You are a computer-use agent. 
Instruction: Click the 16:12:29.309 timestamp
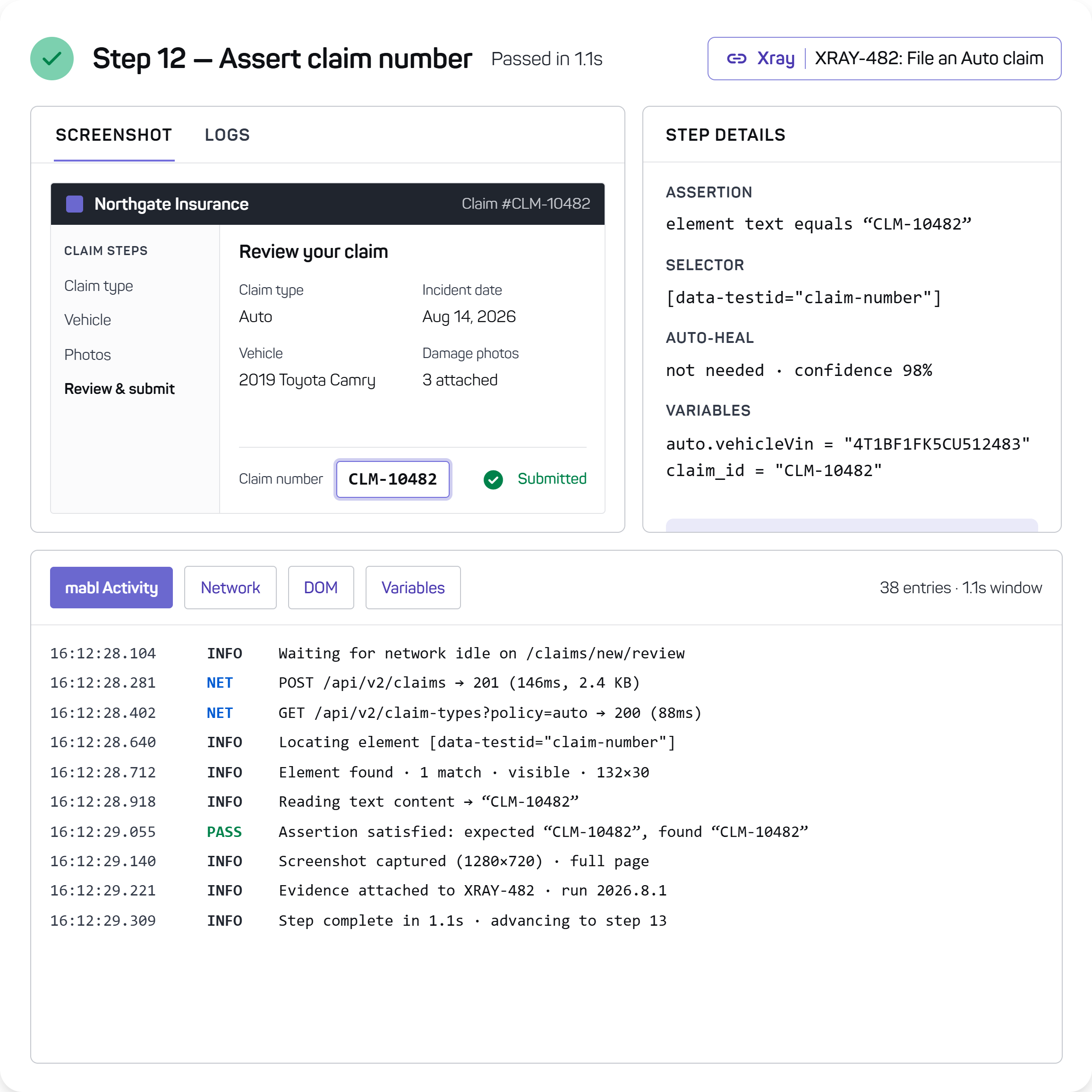pyautogui.click(x=103, y=921)
